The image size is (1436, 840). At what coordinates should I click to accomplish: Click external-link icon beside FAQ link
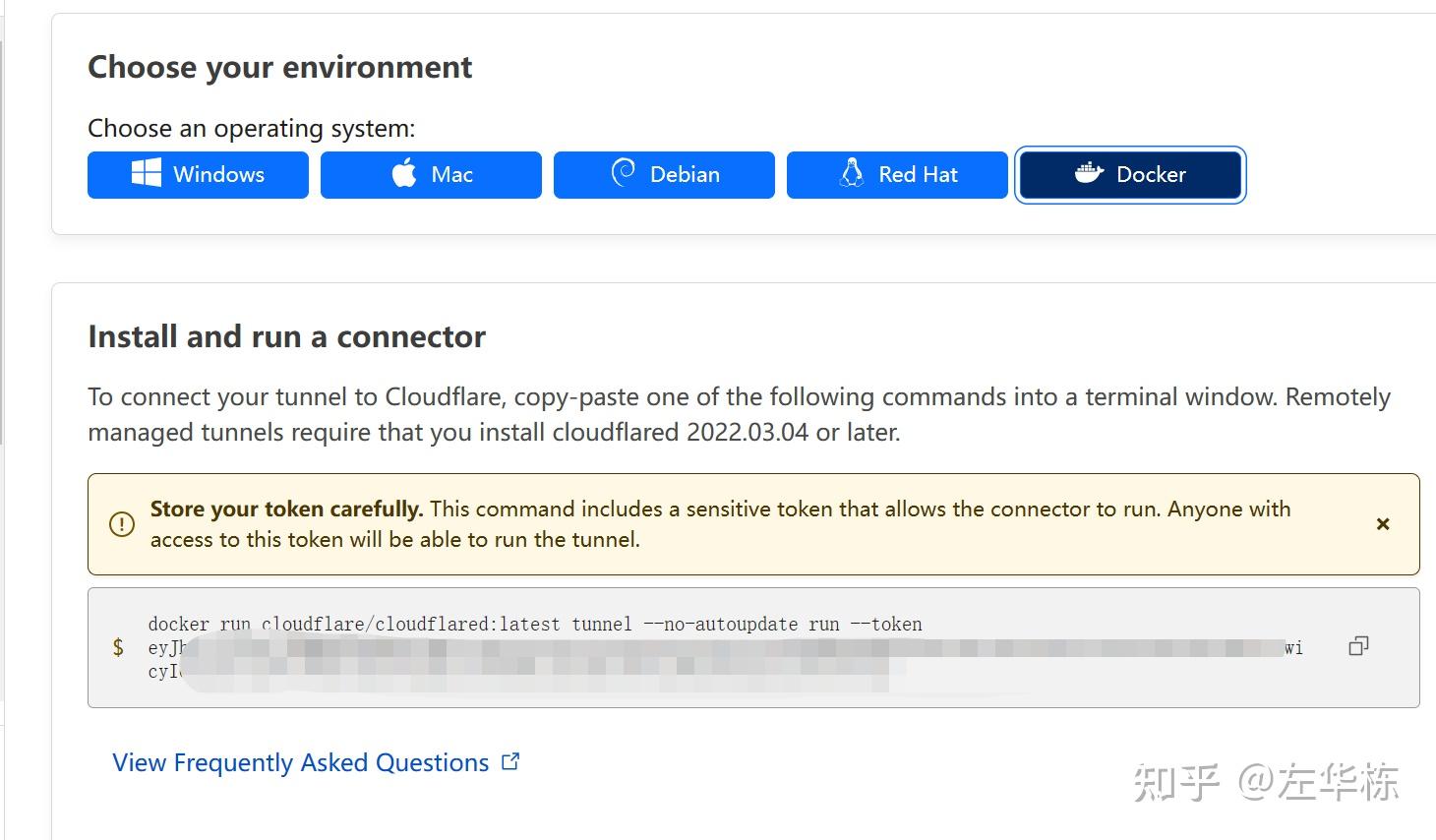(x=510, y=761)
